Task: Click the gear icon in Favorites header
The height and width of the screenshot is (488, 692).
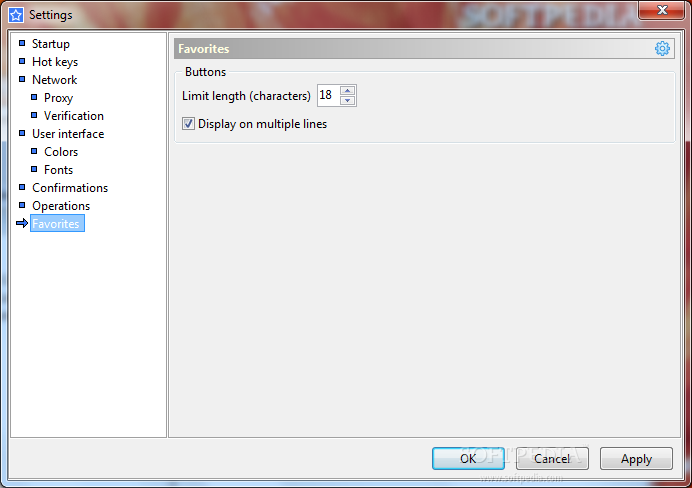Action: point(662,48)
